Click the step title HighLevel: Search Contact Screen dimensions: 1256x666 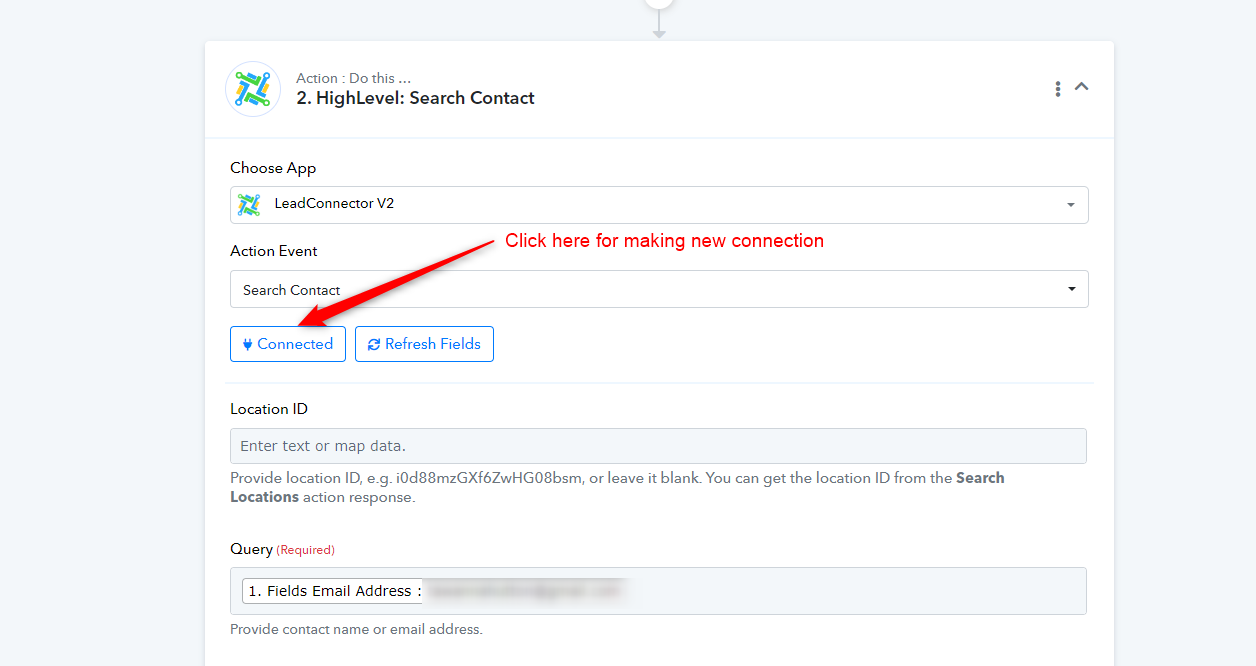pos(415,98)
